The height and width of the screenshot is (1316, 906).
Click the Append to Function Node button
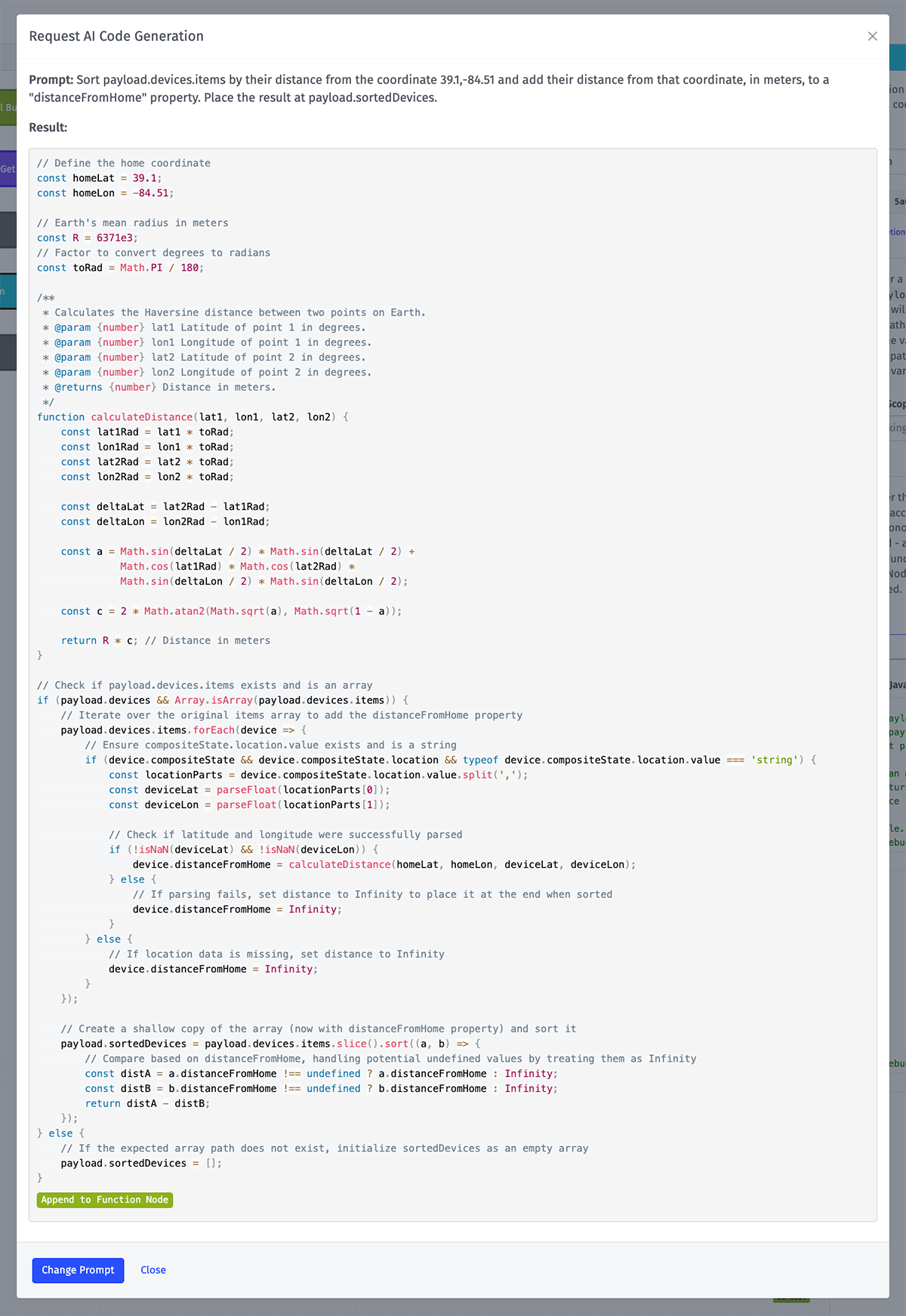(x=105, y=1200)
